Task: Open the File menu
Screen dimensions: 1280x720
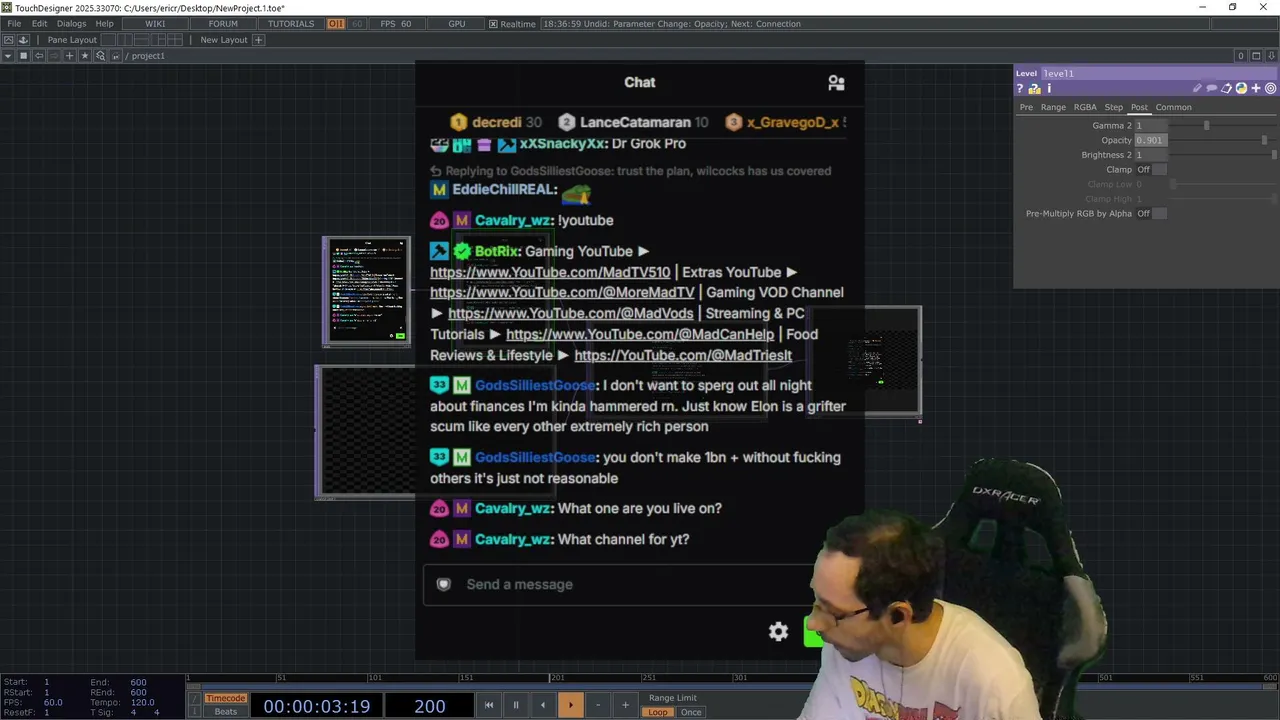Action: point(14,24)
